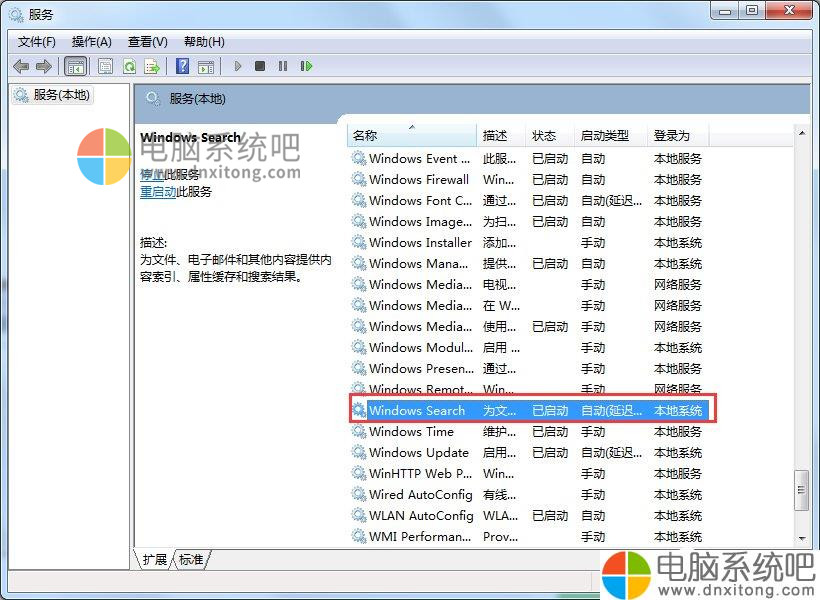Click the gear icon beside Windows Event

pos(359,159)
